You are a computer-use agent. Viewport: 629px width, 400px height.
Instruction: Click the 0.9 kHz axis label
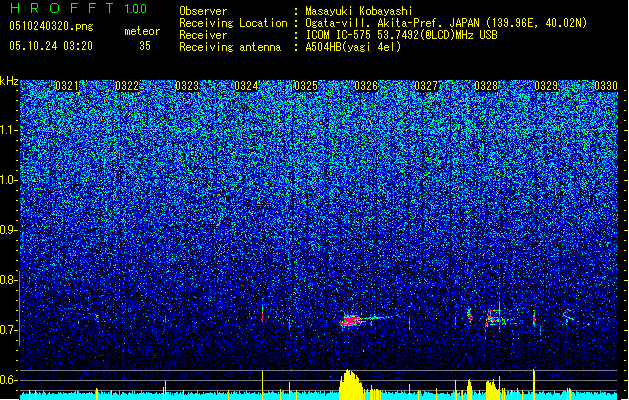point(9,230)
